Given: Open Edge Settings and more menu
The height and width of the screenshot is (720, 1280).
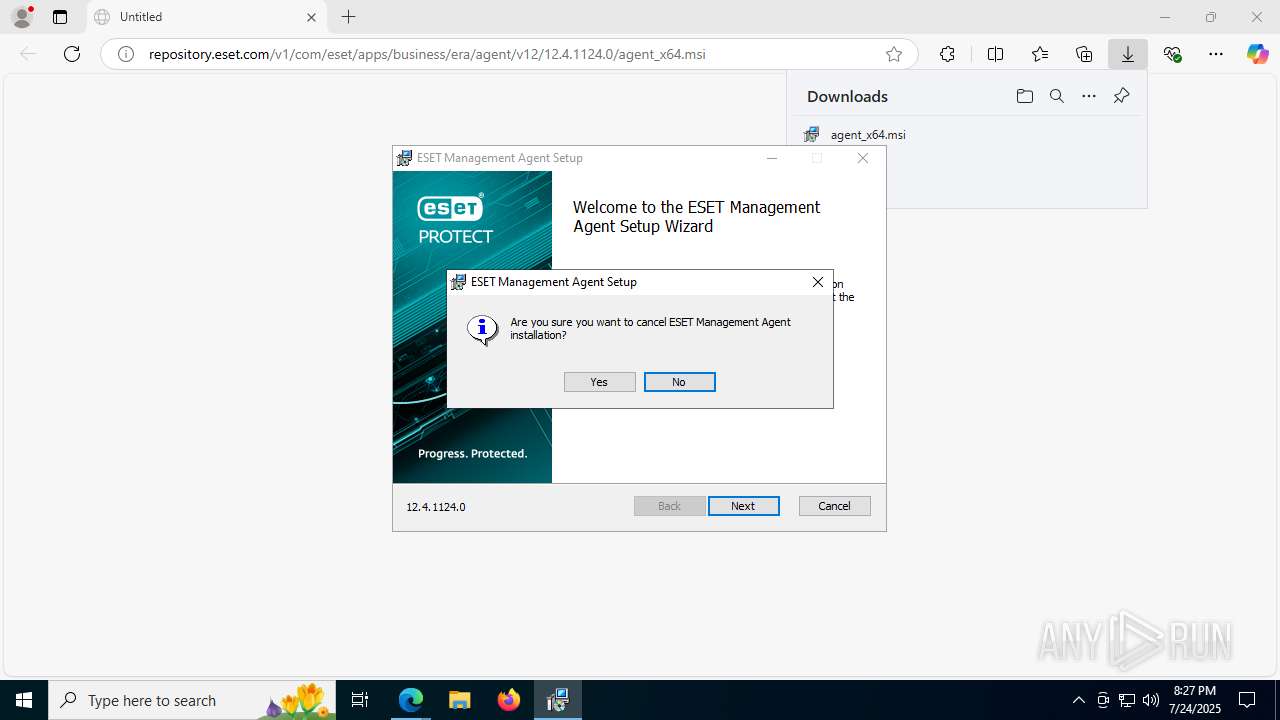Looking at the screenshot, I should pyautogui.click(x=1216, y=54).
